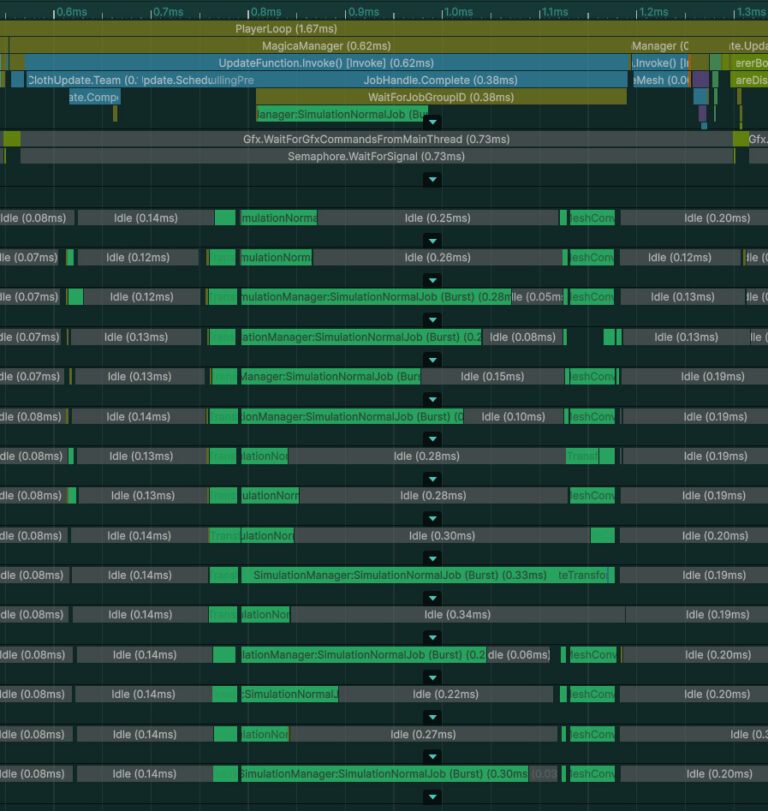Select the PlayerLoop (1.67ms) sample
This screenshot has height=811, width=768.
pyautogui.click(x=384, y=29)
